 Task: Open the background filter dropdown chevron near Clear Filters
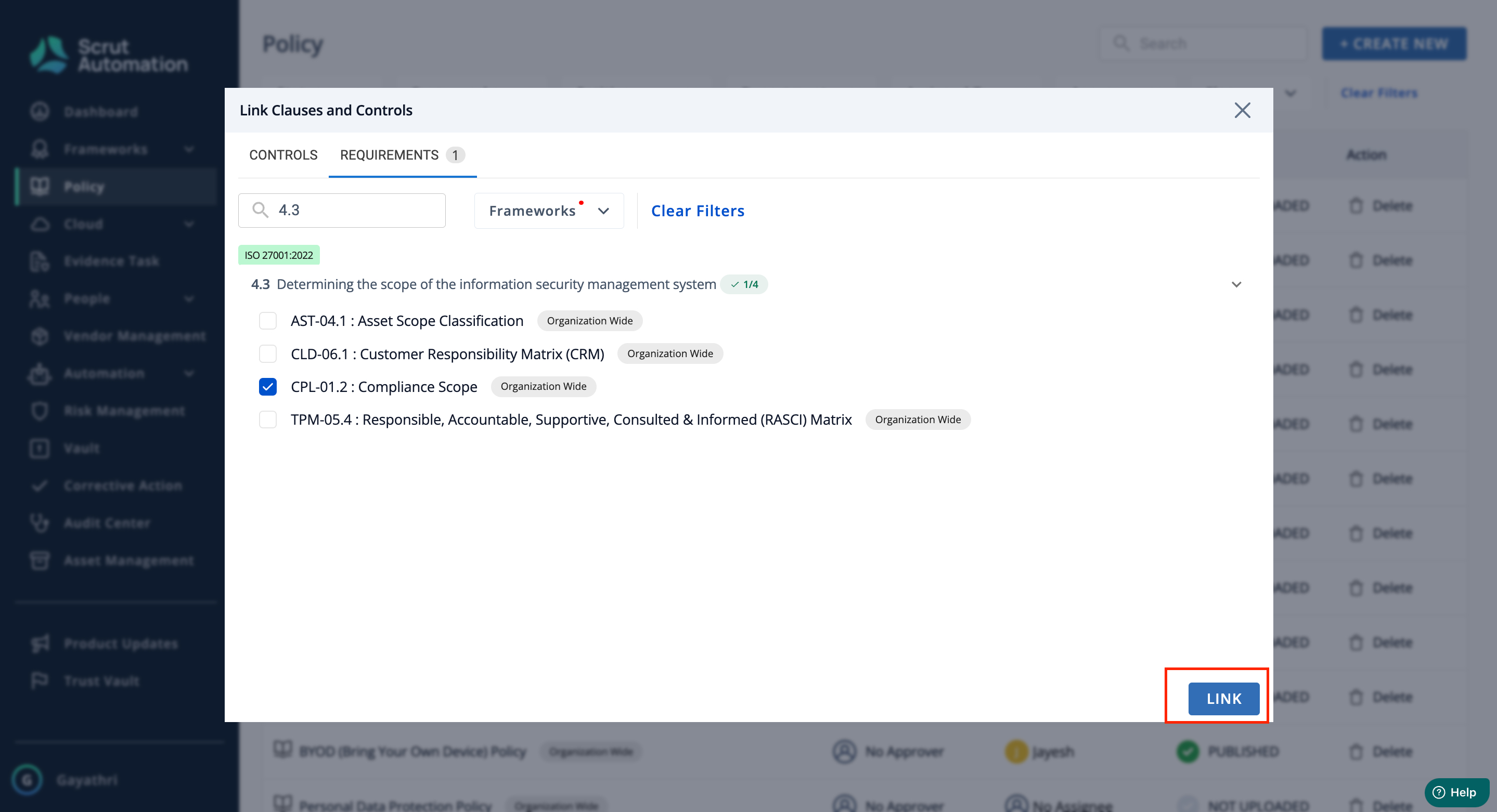1290,93
